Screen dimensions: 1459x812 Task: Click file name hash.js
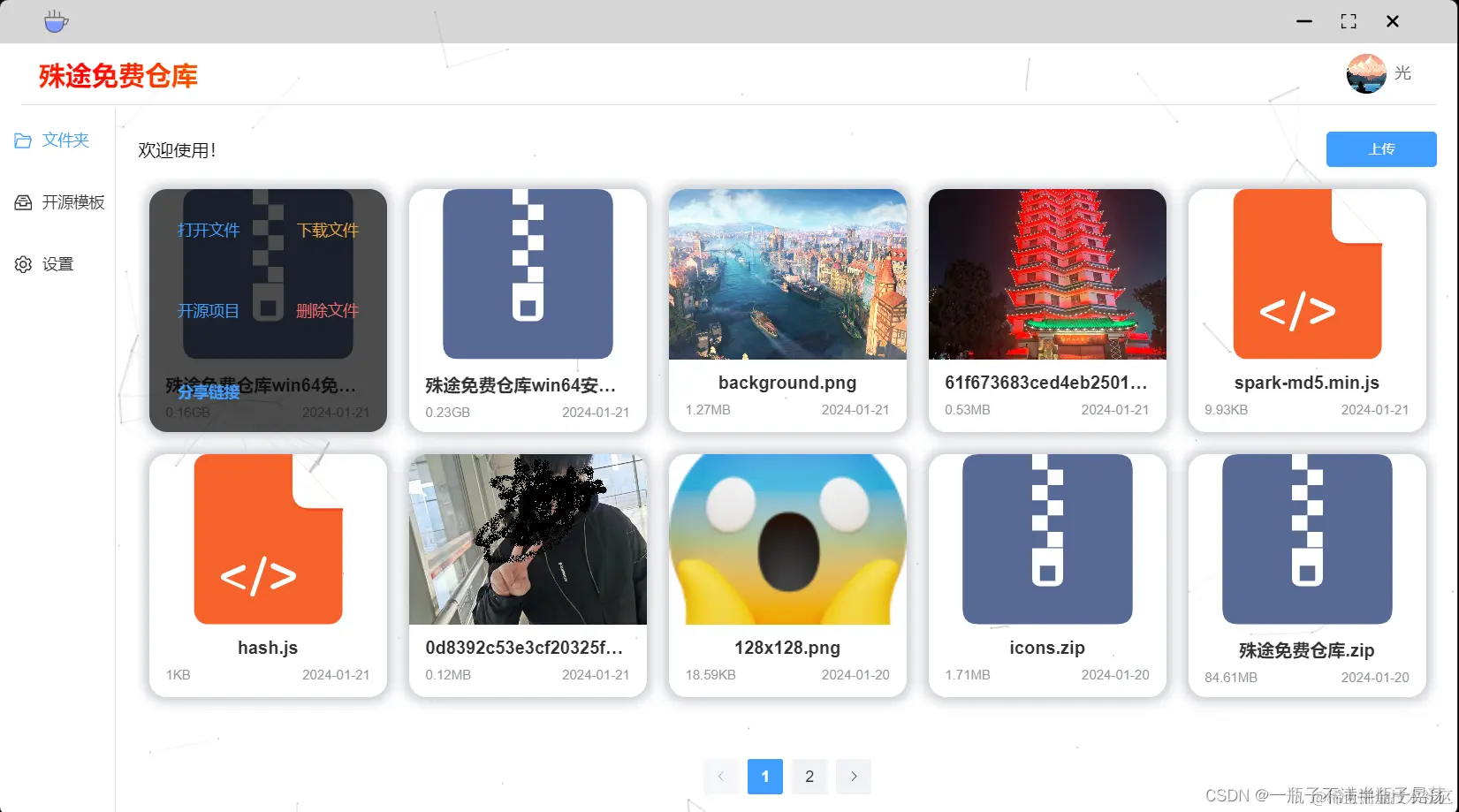(x=268, y=648)
